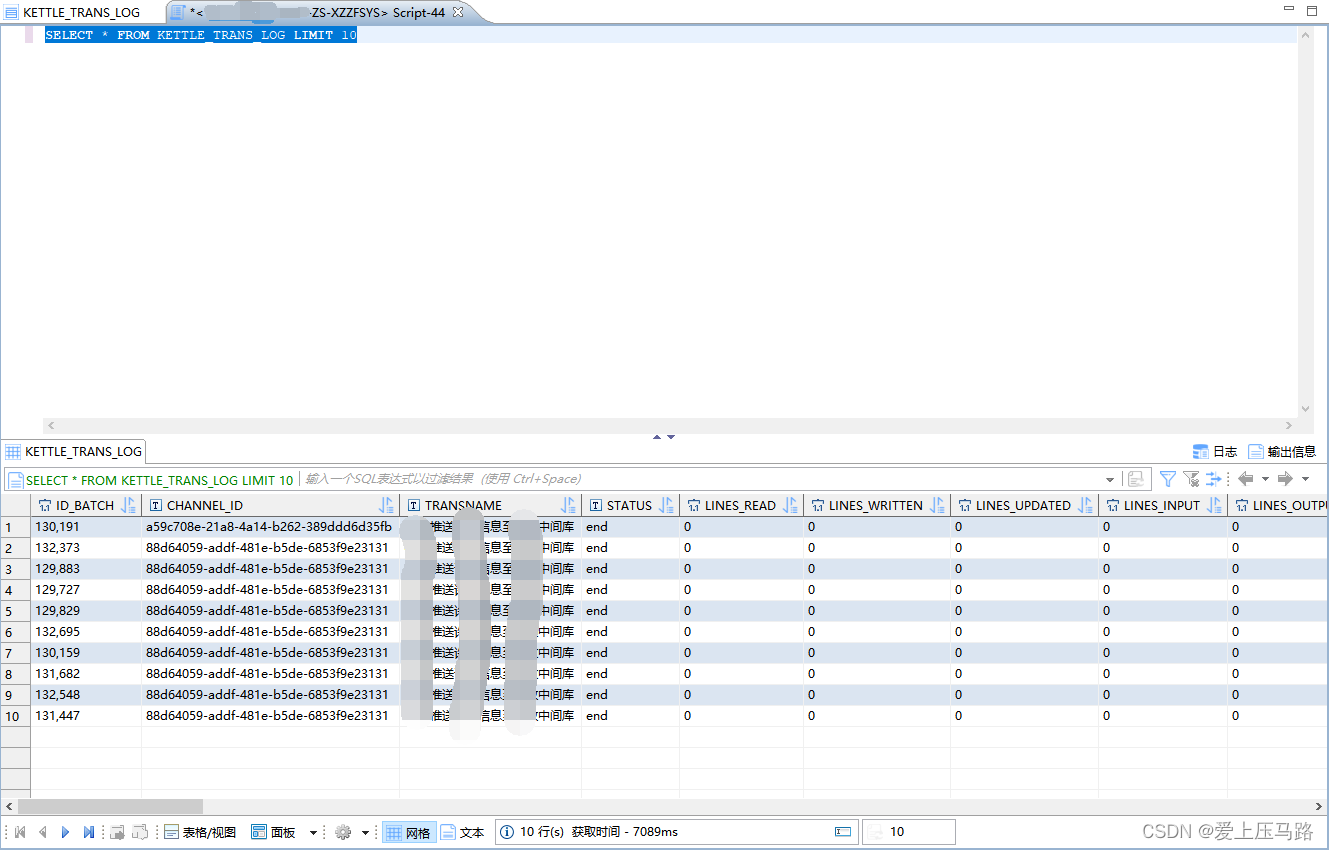The image size is (1329, 850).
Task: Jump to last row icon
Action: [89, 832]
